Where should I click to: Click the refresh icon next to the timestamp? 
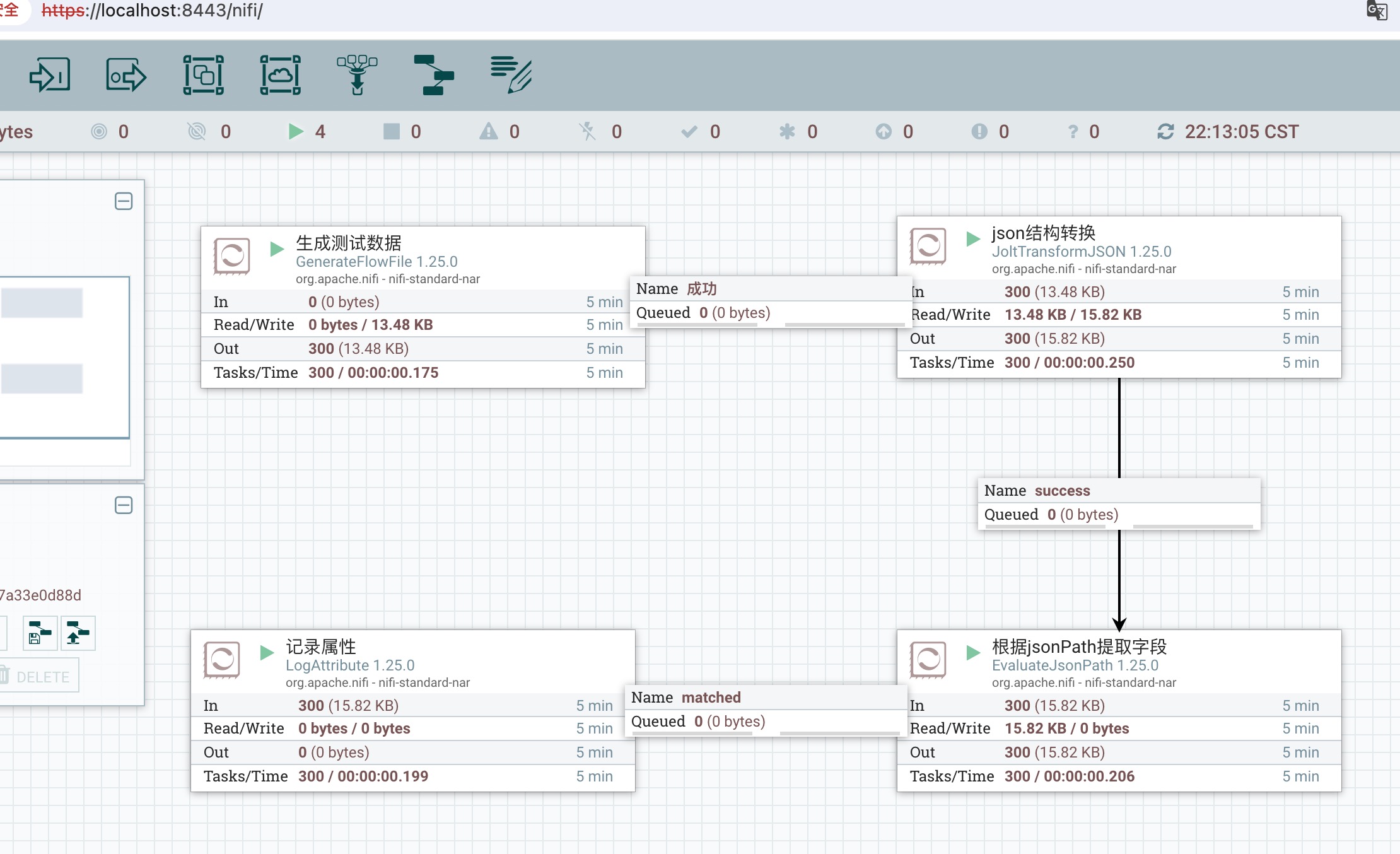click(x=1165, y=132)
